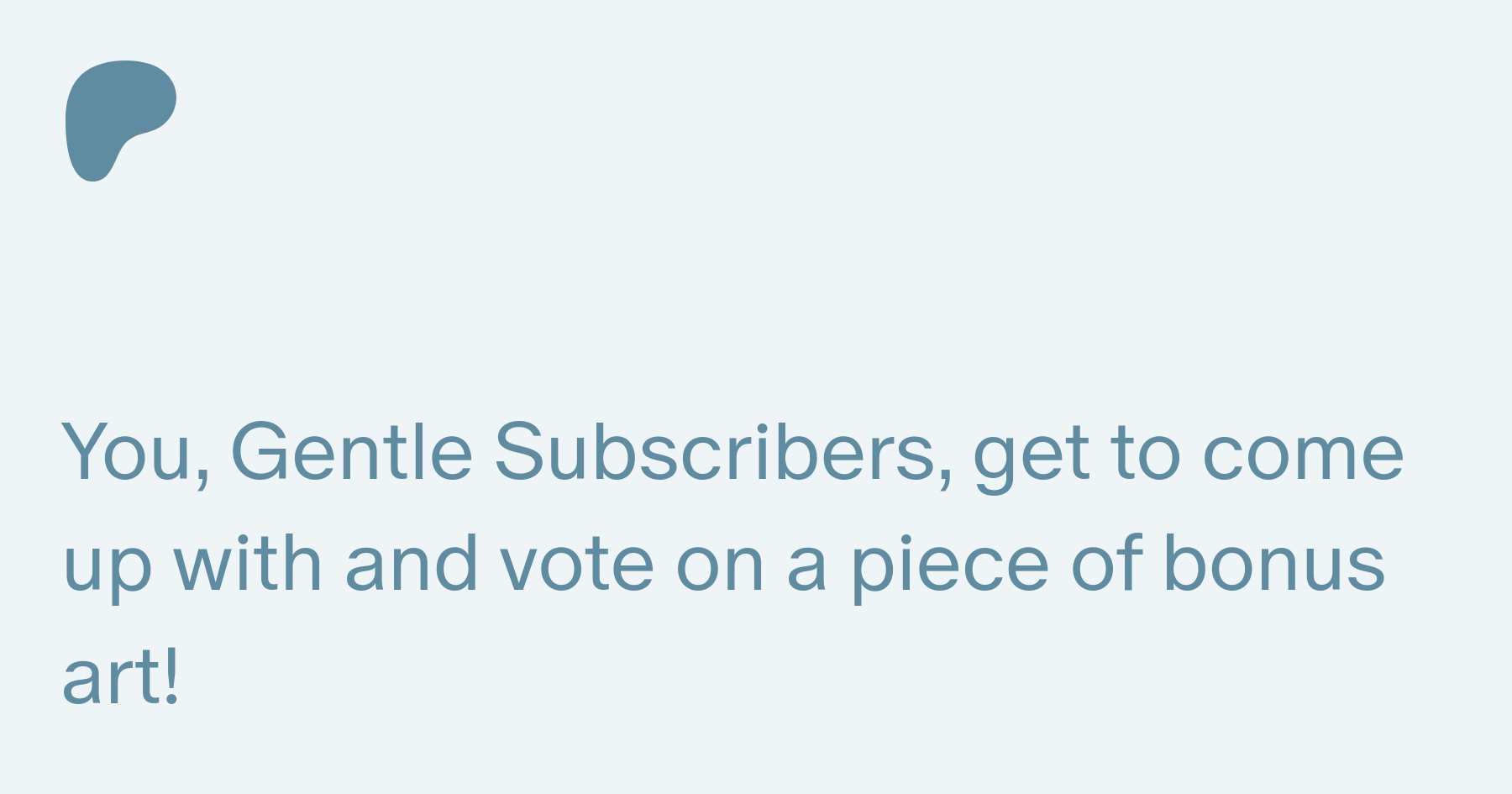Click the letter "a" before "piece"
Viewport: 1512px width, 794px height.
[x=806, y=567]
